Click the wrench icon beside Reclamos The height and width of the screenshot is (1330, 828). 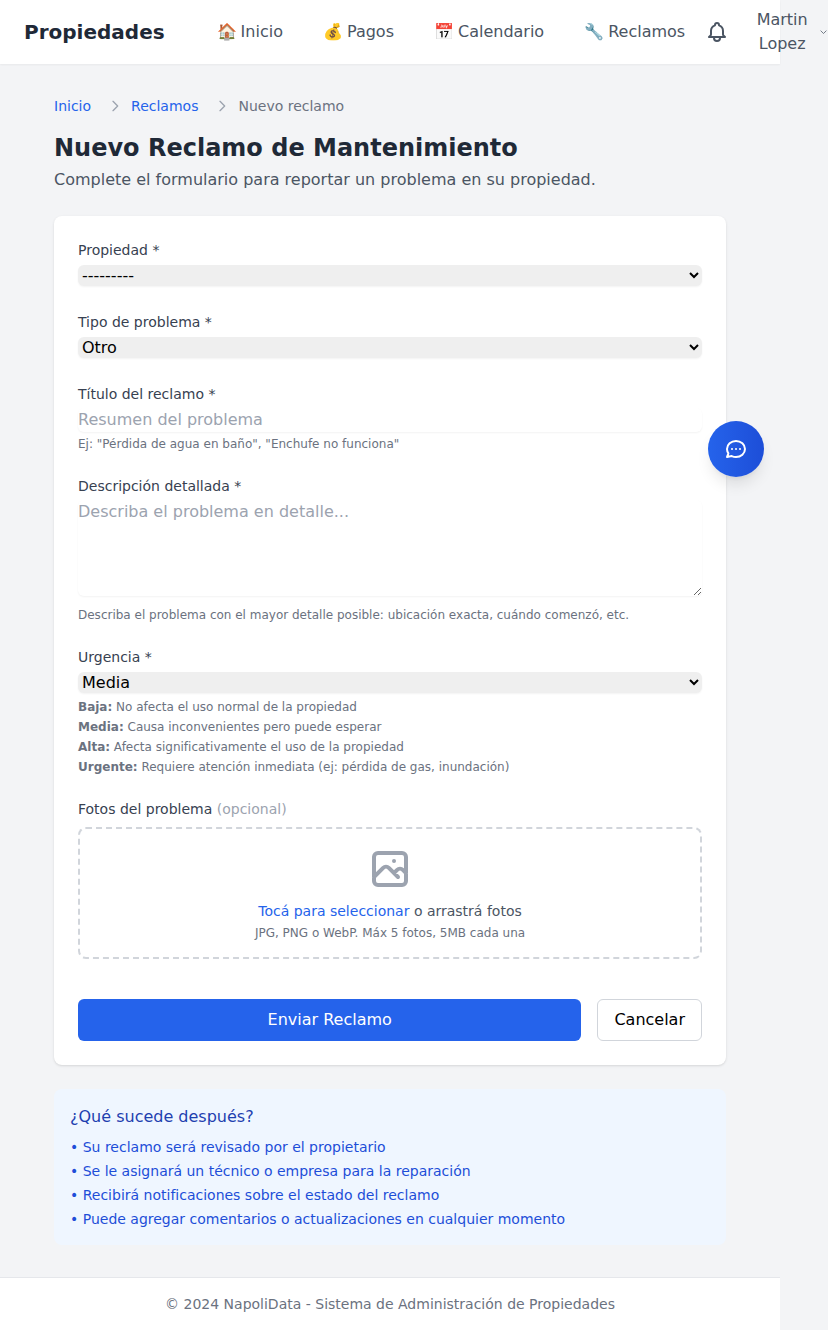(594, 32)
